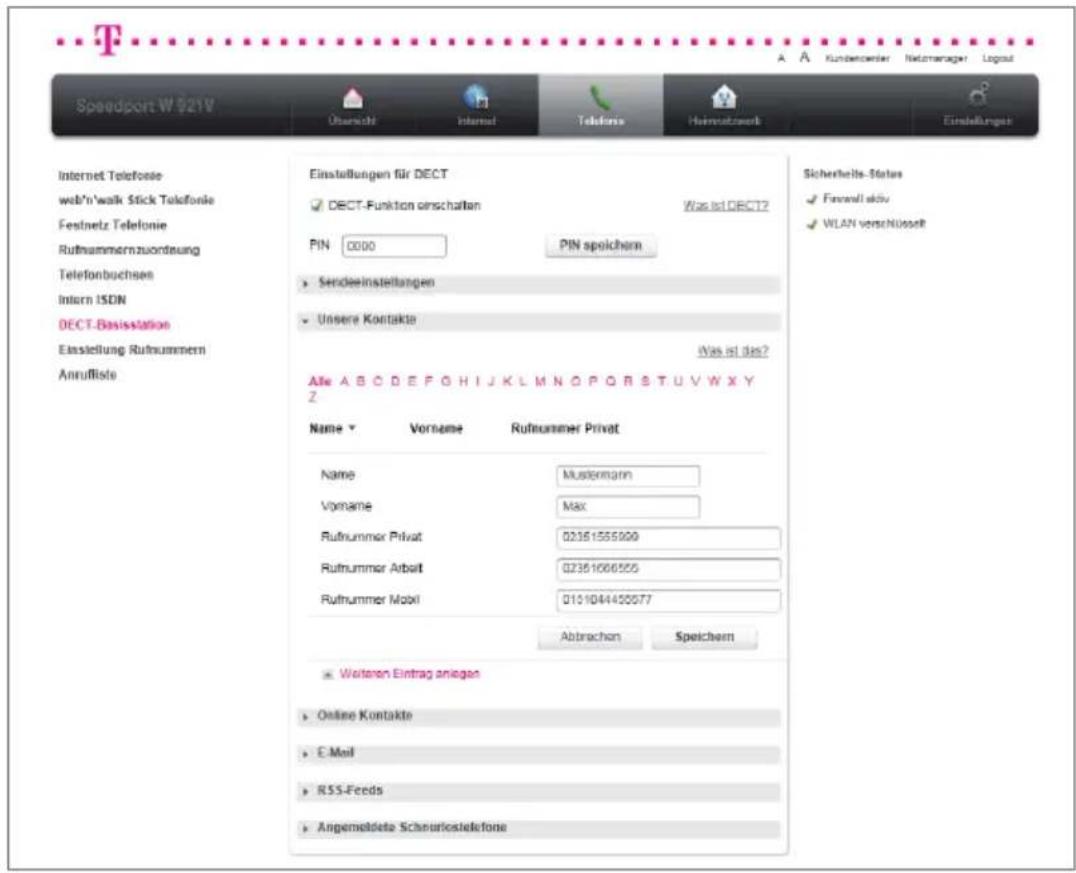Open the Kundencenter link

(857, 59)
